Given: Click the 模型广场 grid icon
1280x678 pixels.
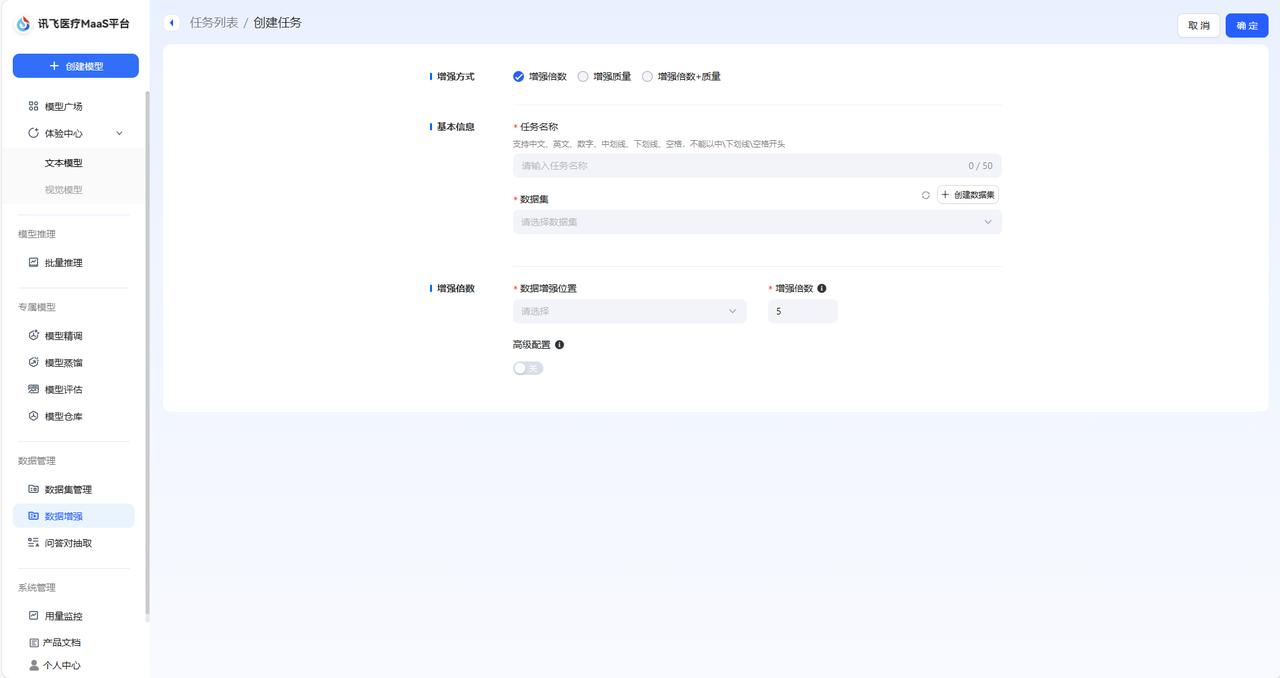Looking at the screenshot, I should pyautogui.click(x=33, y=106).
